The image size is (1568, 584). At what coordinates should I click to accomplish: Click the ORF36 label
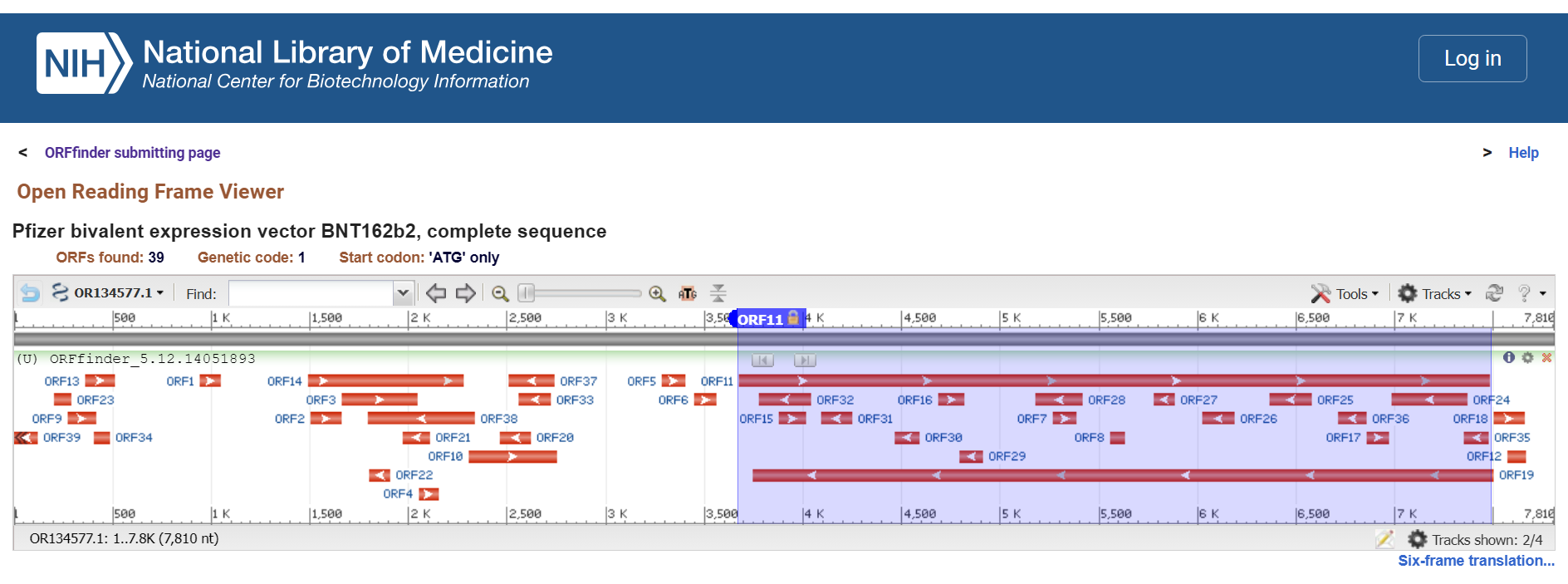[x=1390, y=420]
